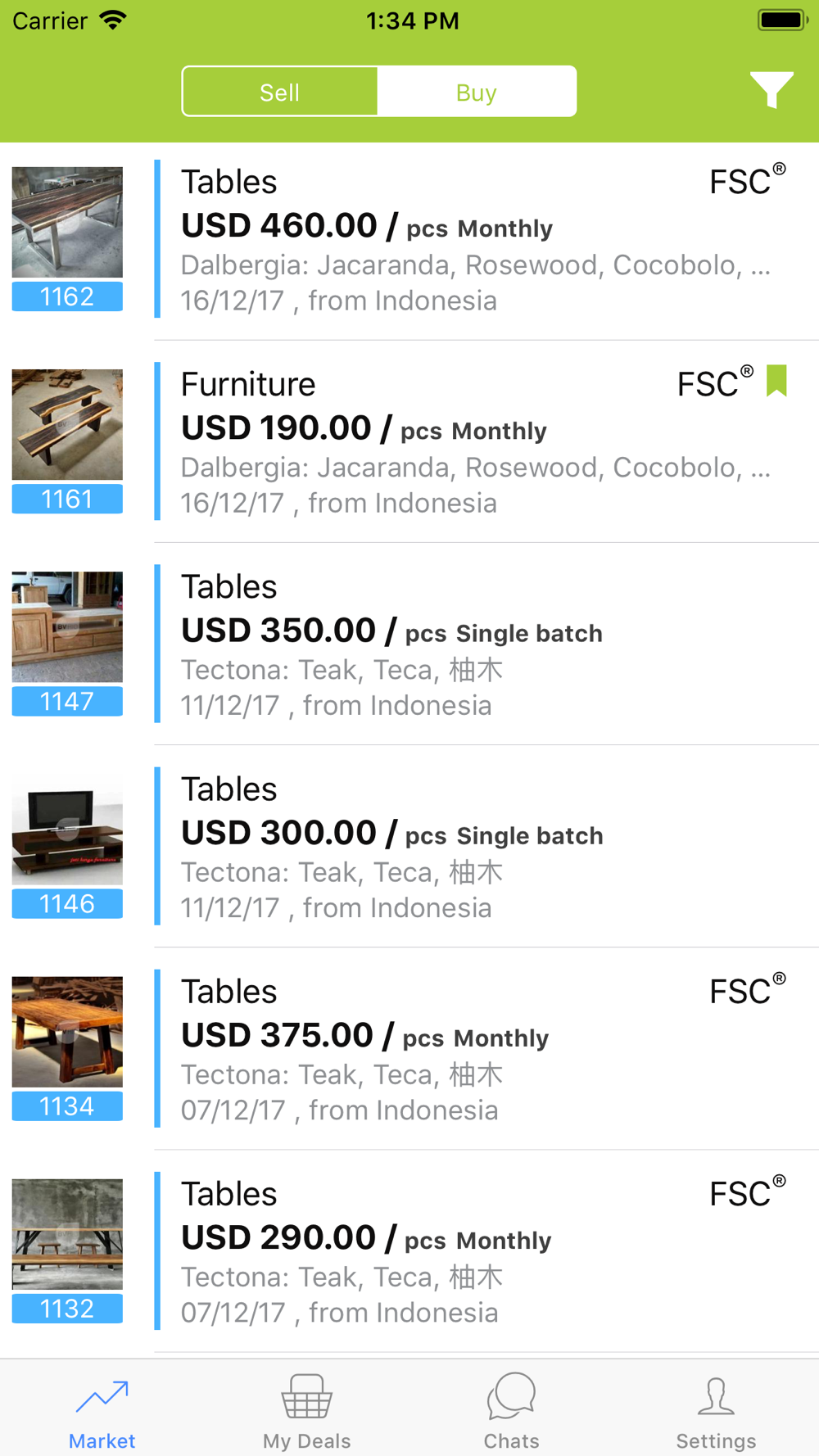This screenshot has width=819, height=1456.
Task: Tap FSC badge on USD 375.00 listing
Action: [x=746, y=991]
